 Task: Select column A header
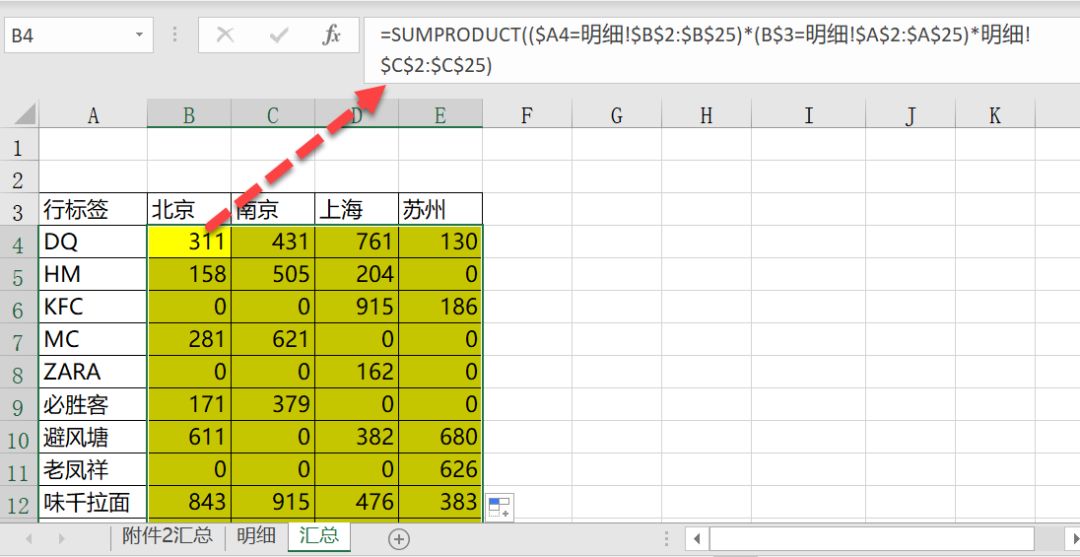pyautogui.click(x=93, y=115)
